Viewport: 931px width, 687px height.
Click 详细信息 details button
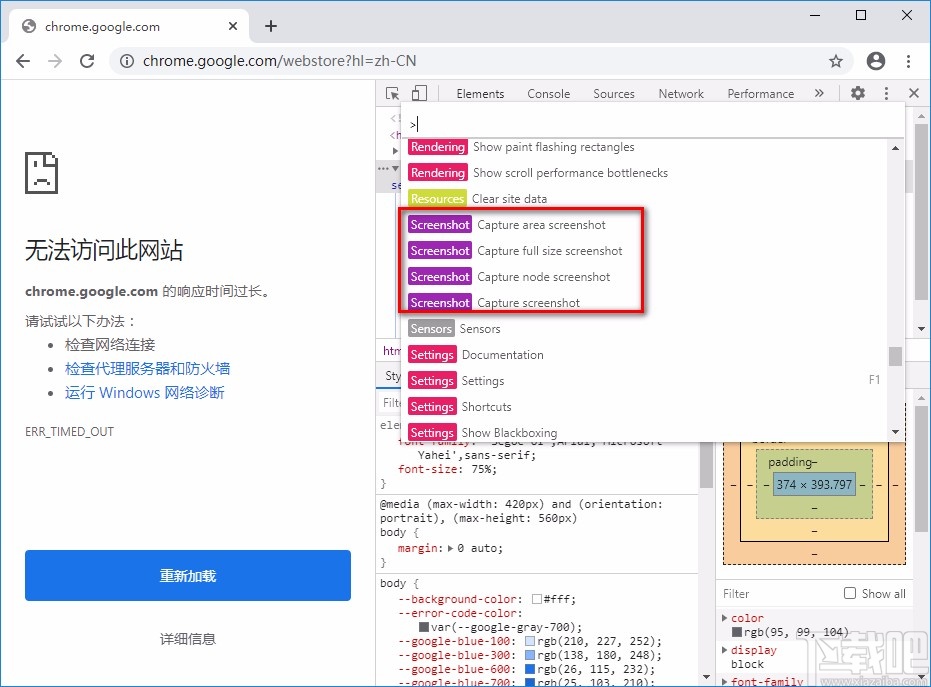pos(188,639)
